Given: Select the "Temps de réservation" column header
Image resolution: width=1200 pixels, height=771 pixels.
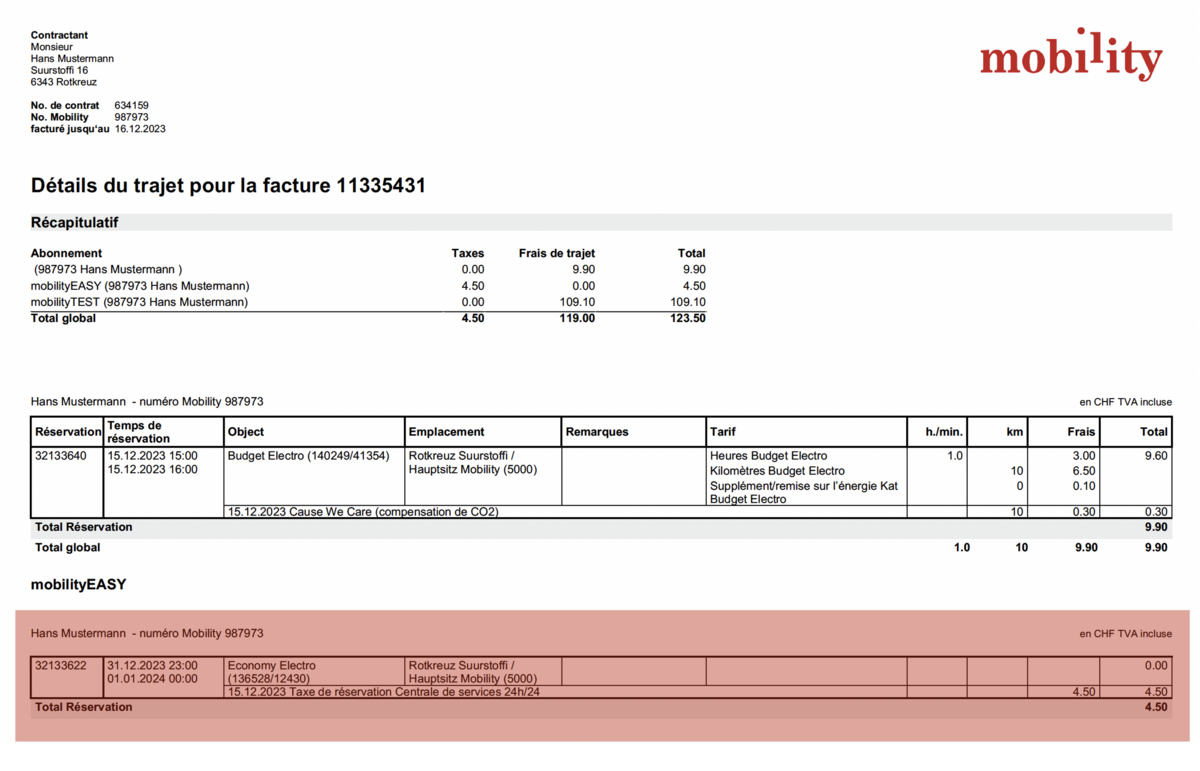Looking at the screenshot, I should [x=141, y=432].
